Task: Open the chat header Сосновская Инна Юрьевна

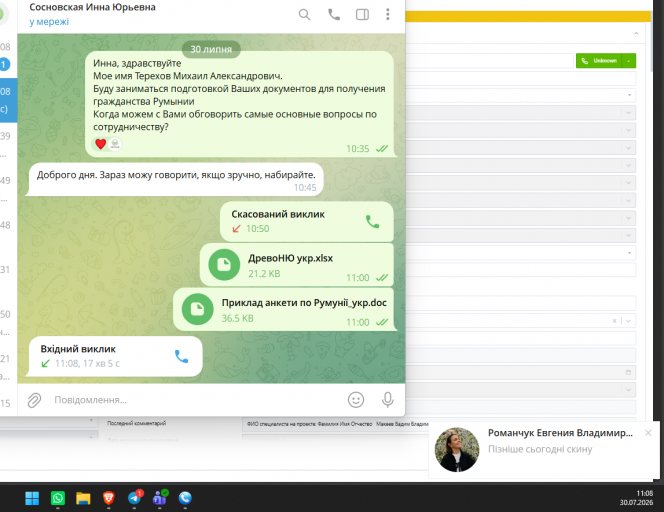Action: (92, 7)
